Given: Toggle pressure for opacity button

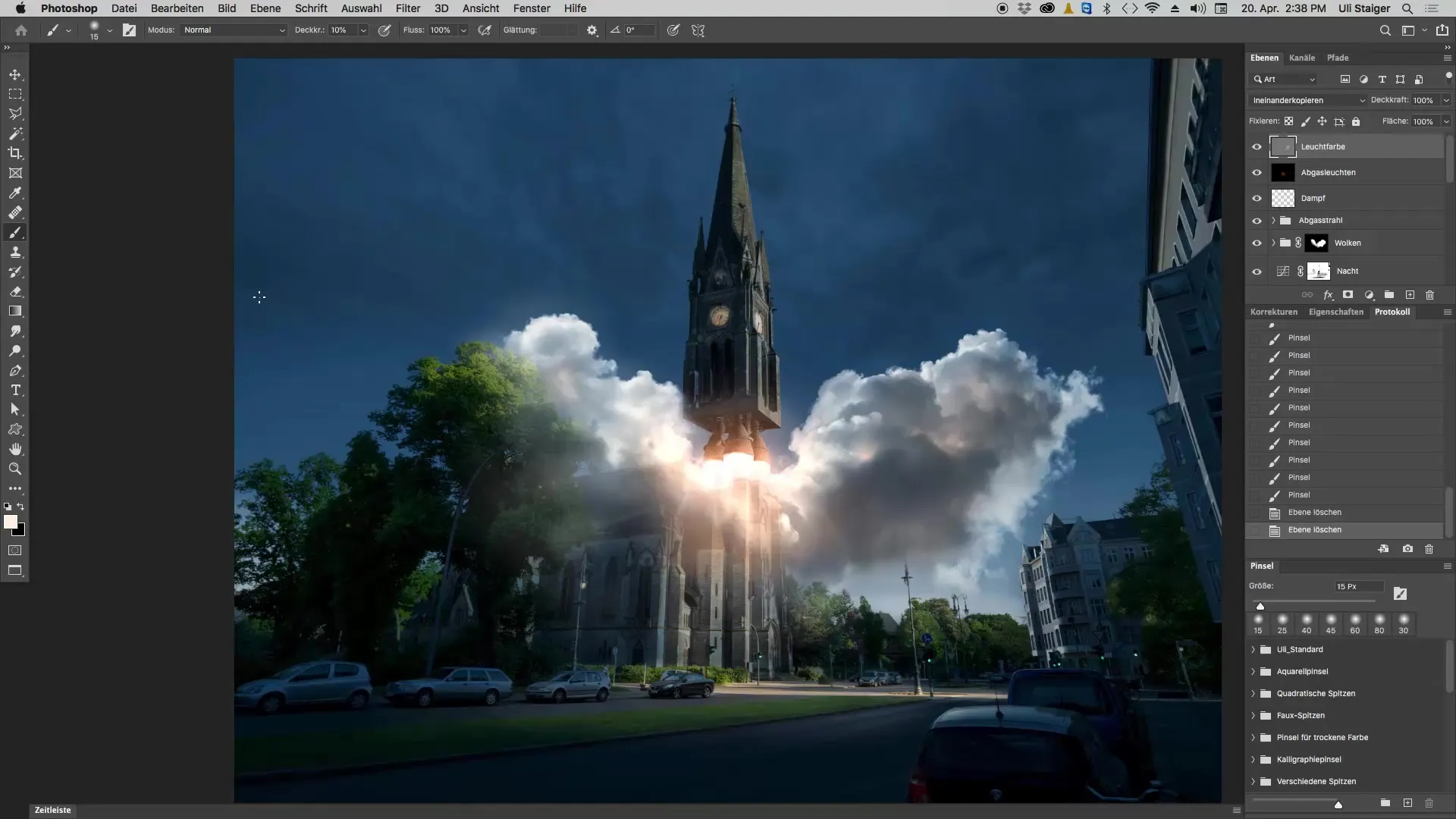Looking at the screenshot, I should [384, 30].
